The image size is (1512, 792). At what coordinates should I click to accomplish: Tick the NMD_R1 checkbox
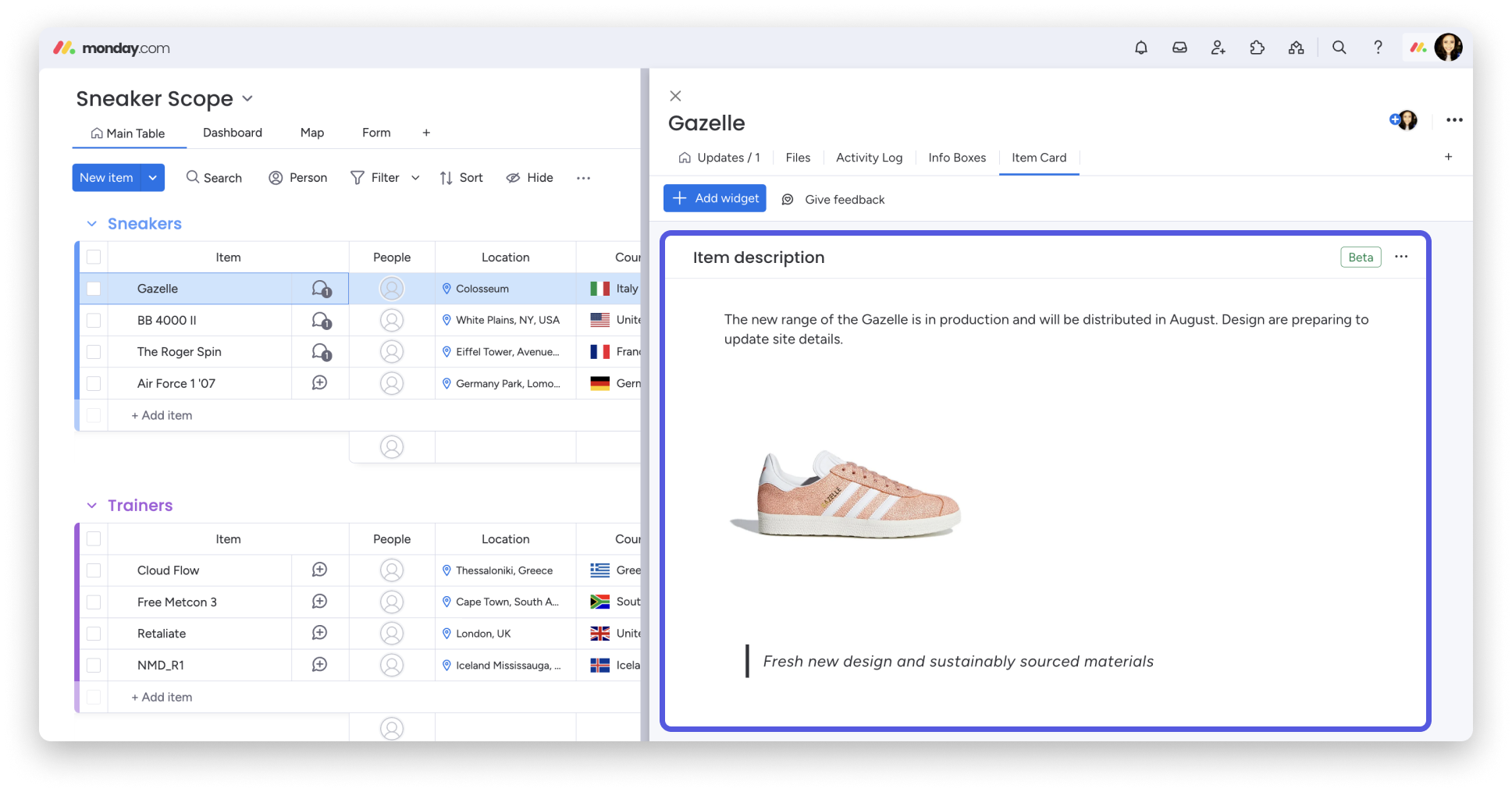[94, 665]
